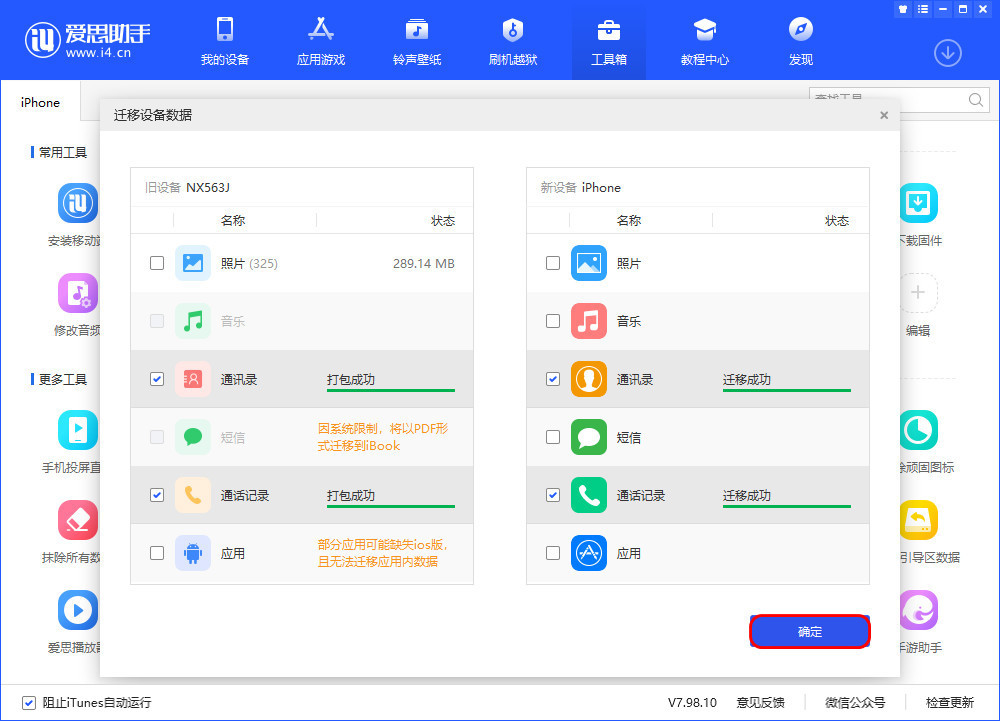
Task: Open the 引导区数据 tool icon
Action: 918,519
